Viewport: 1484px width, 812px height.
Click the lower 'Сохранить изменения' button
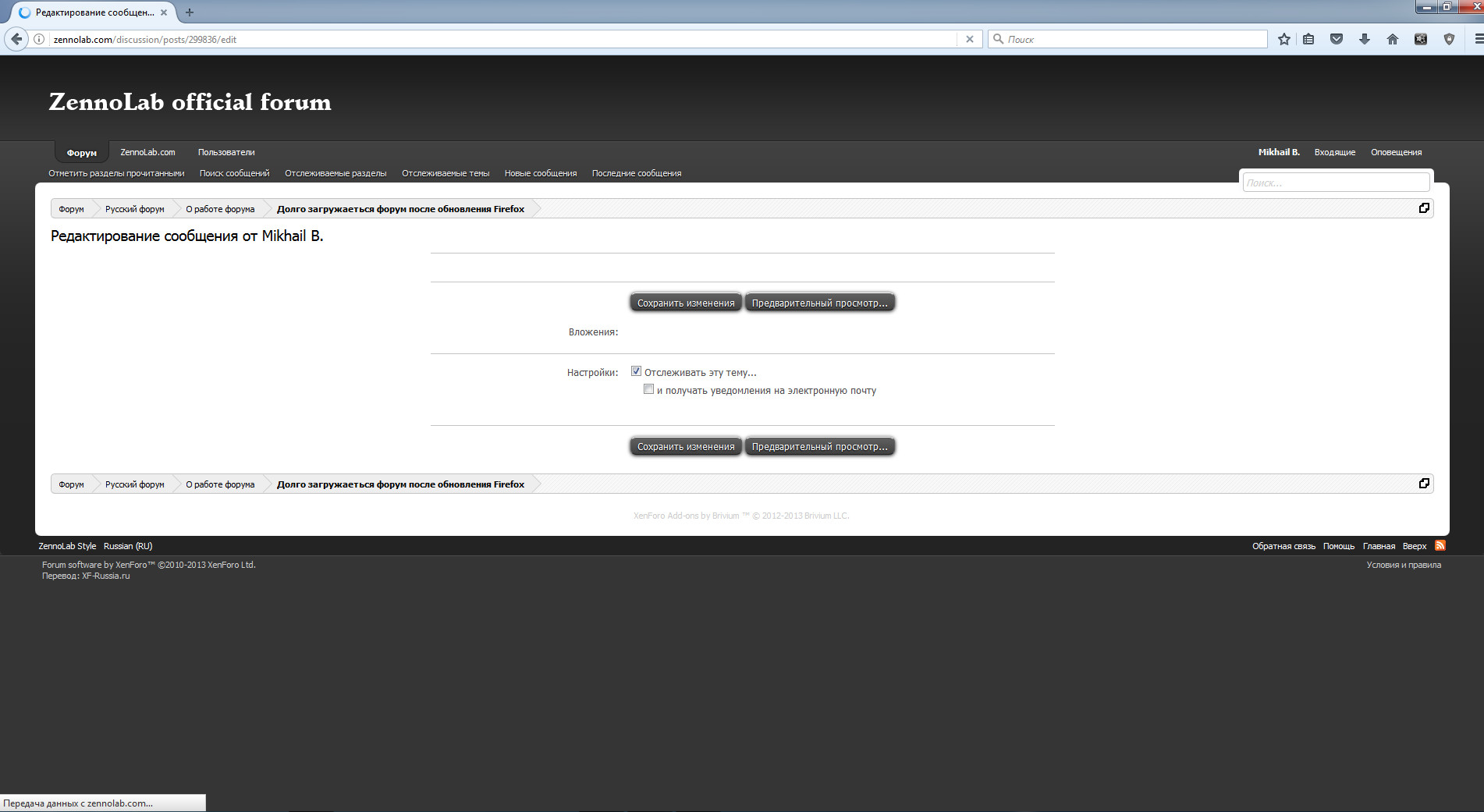[686, 446]
